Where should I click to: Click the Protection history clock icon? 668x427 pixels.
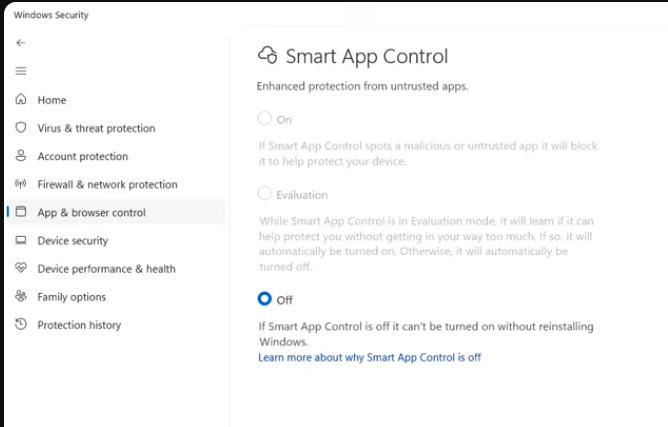(20, 324)
